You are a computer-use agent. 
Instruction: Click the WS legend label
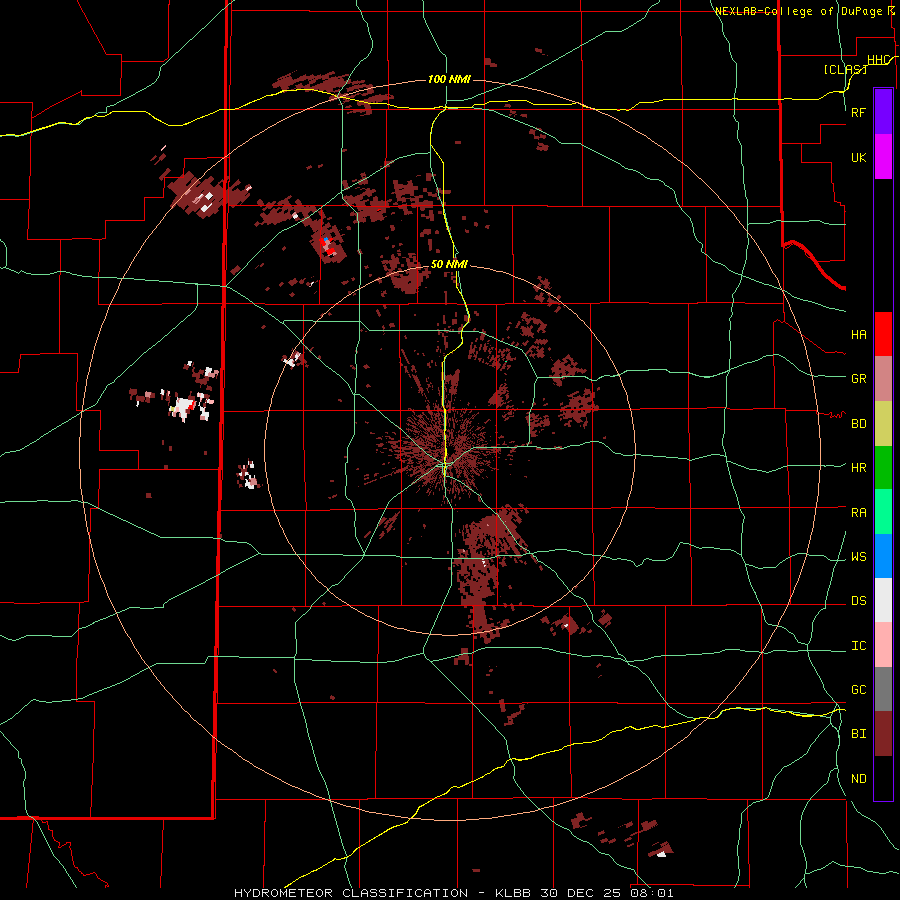(859, 556)
